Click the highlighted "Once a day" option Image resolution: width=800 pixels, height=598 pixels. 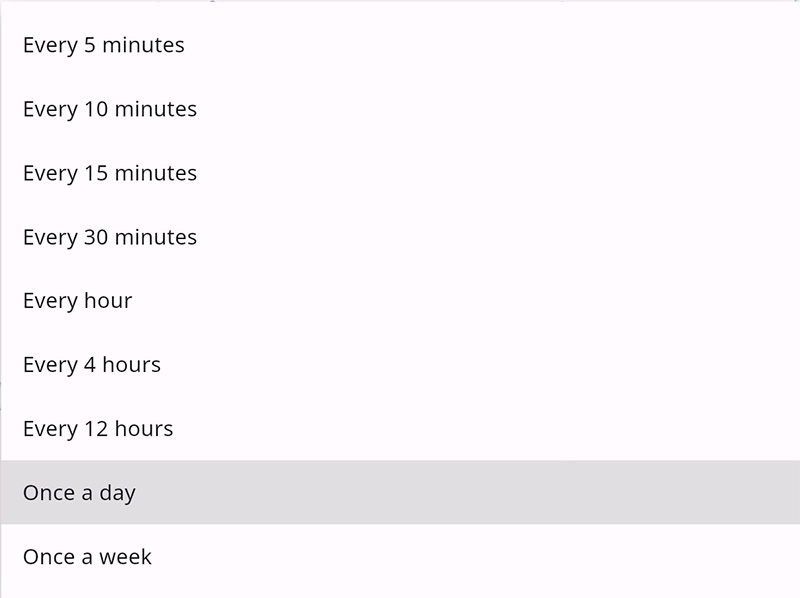(x=80, y=493)
